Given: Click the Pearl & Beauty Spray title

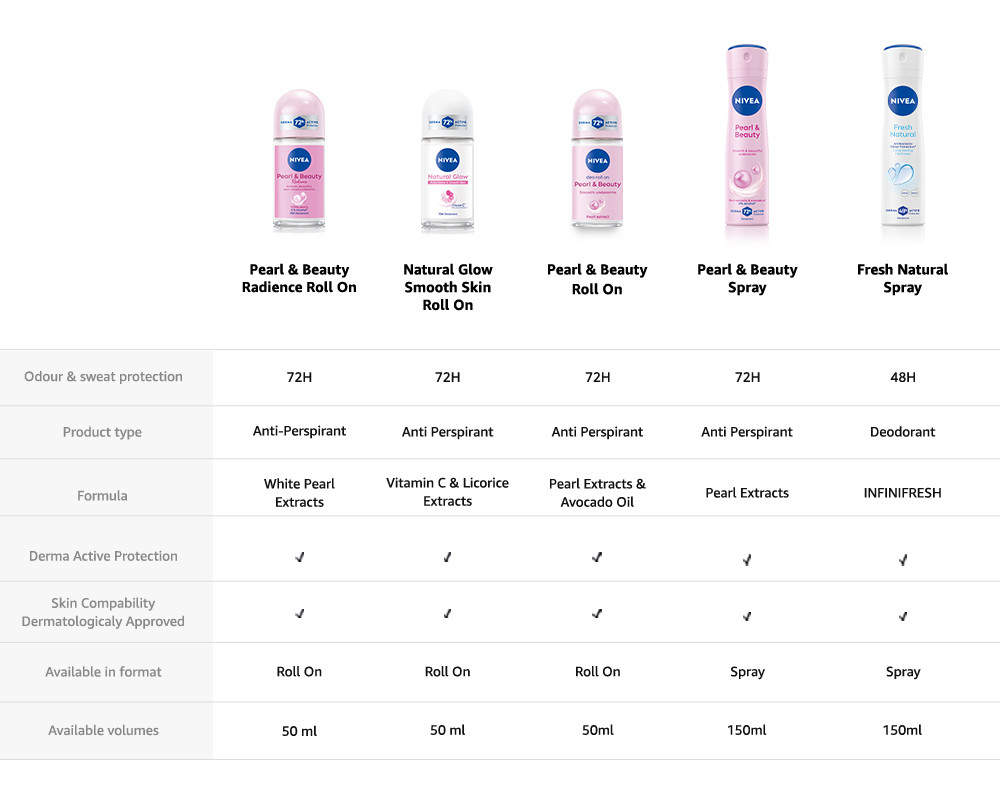Looking at the screenshot, I should pyautogui.click(x=747, y=278).
